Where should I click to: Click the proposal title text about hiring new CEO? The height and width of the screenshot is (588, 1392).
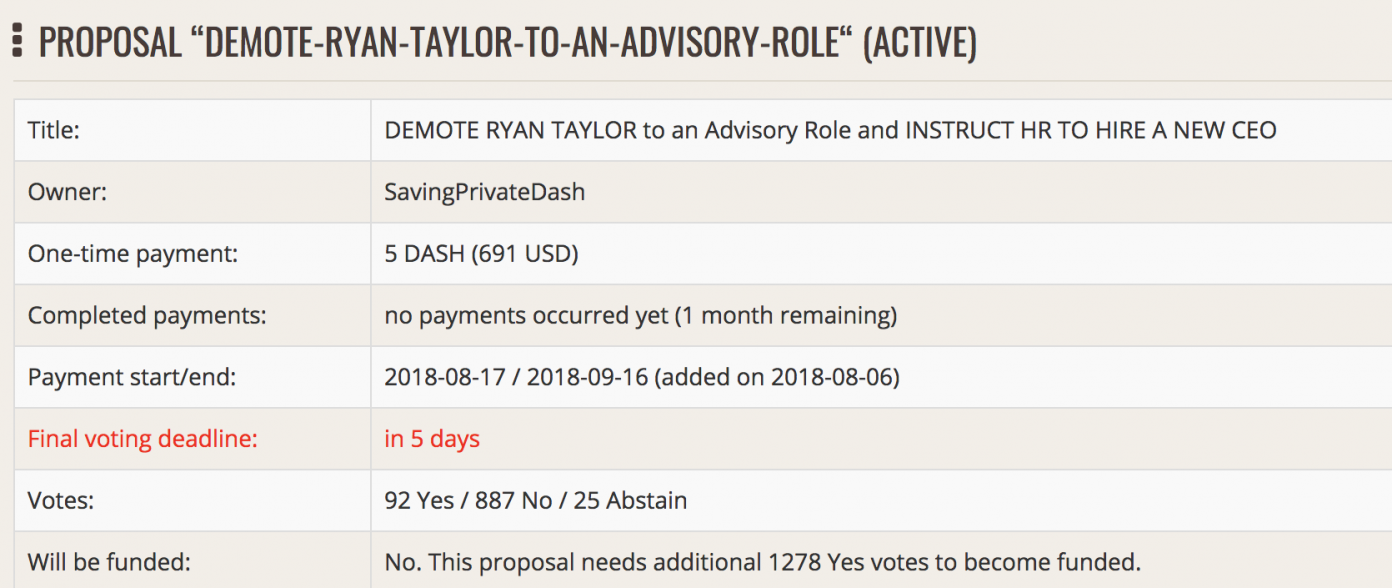pyautogui.click(x=830, y=130)
